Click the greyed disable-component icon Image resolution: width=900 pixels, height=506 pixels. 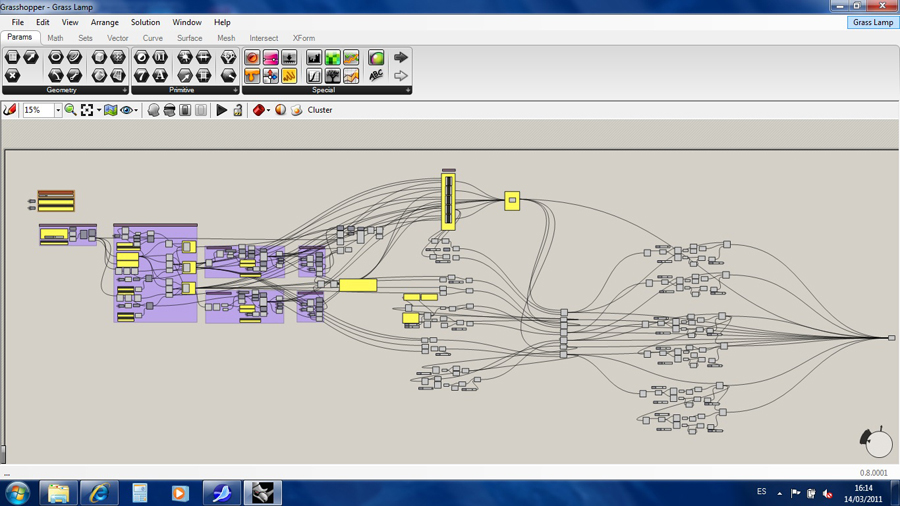(200, 110)
